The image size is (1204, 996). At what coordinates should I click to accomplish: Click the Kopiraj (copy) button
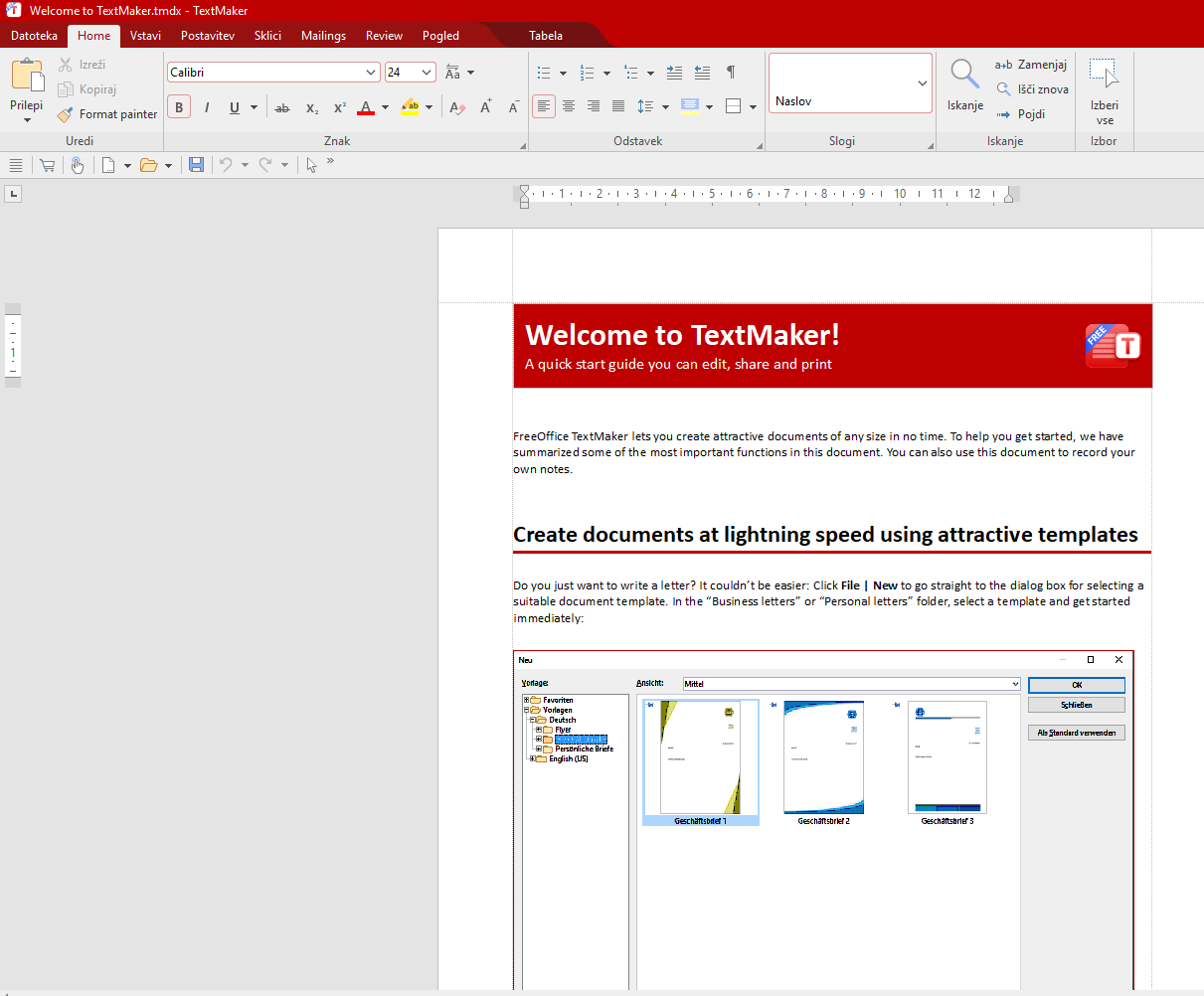tap(86, 89)
